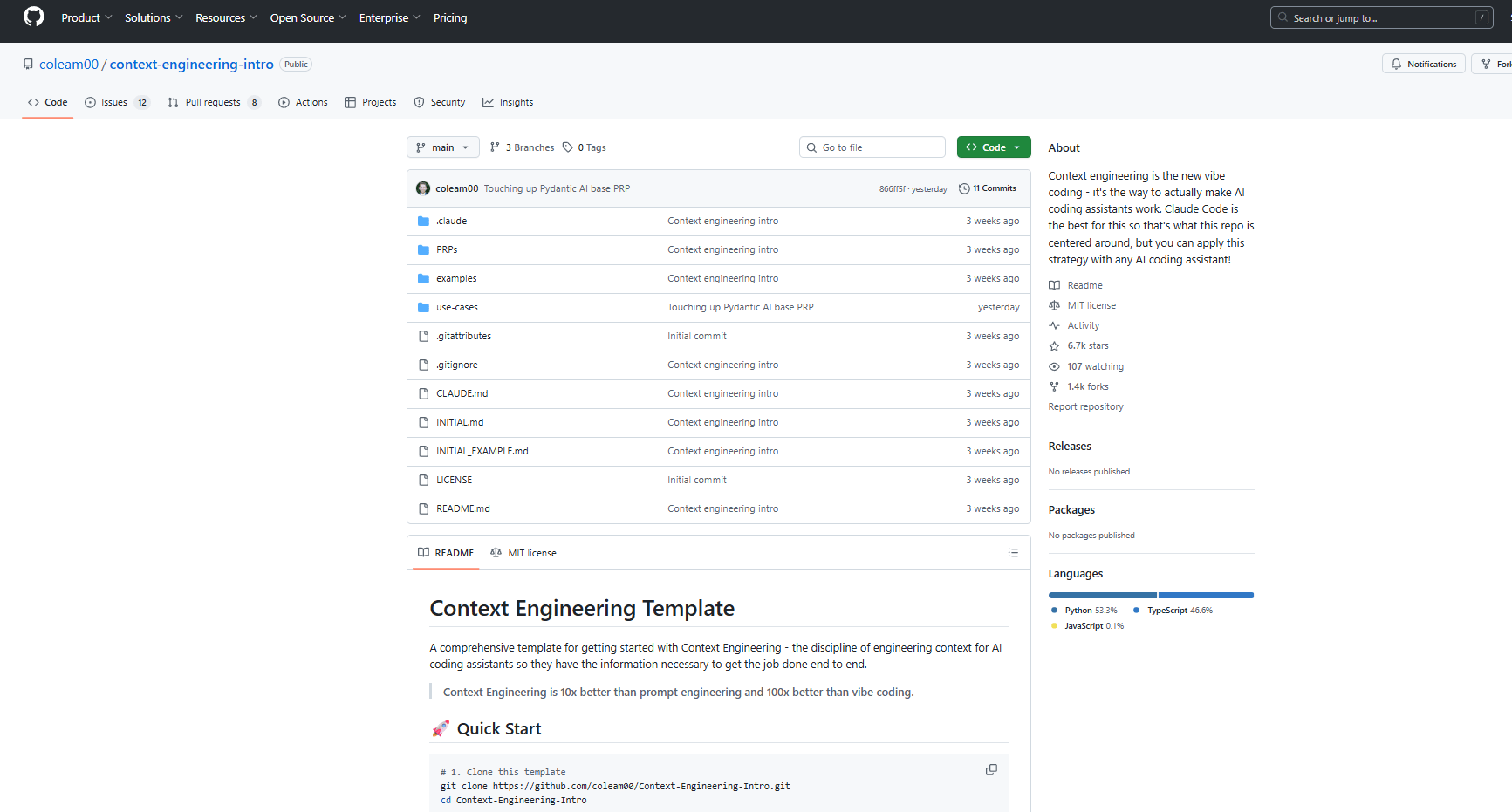Click the repository icon beside coleam00
Screen dimensions: 1512x812
(x=28, y=65)
